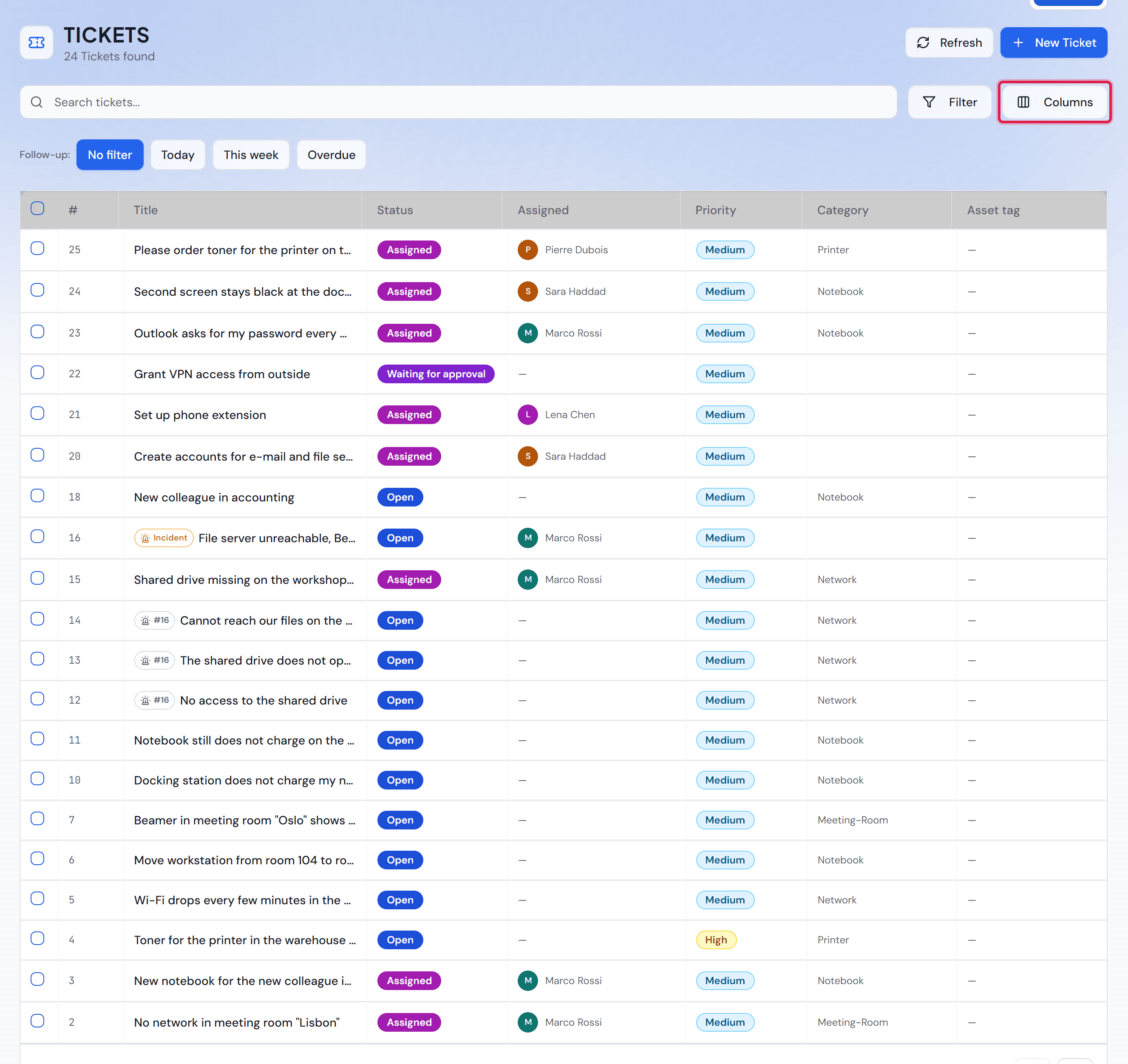
Task: Check the box for ticket 25
Action: 37,249
